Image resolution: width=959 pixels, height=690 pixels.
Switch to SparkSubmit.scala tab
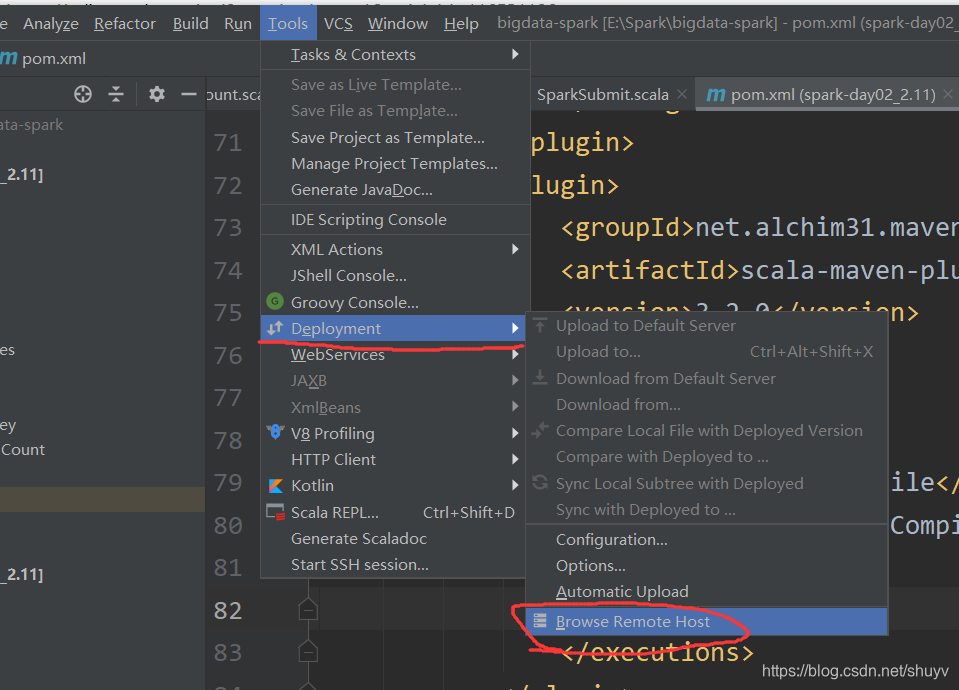pos(602,95)
